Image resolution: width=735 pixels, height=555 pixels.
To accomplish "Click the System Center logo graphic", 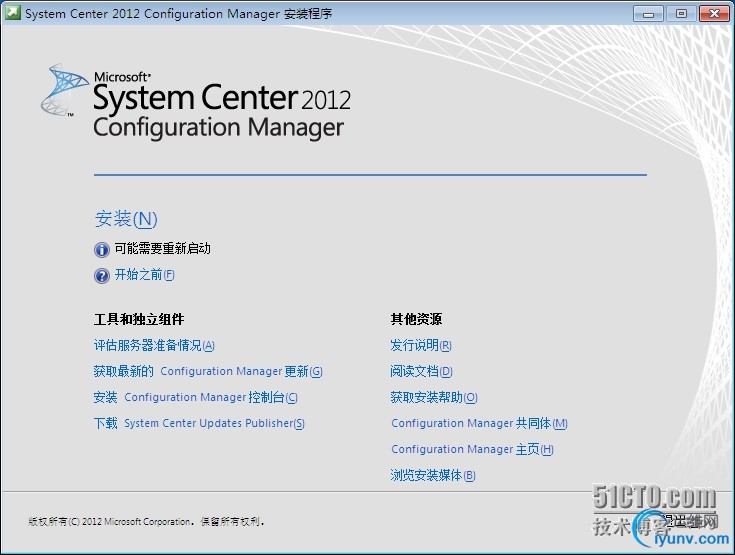I will [x=64, y=90].
